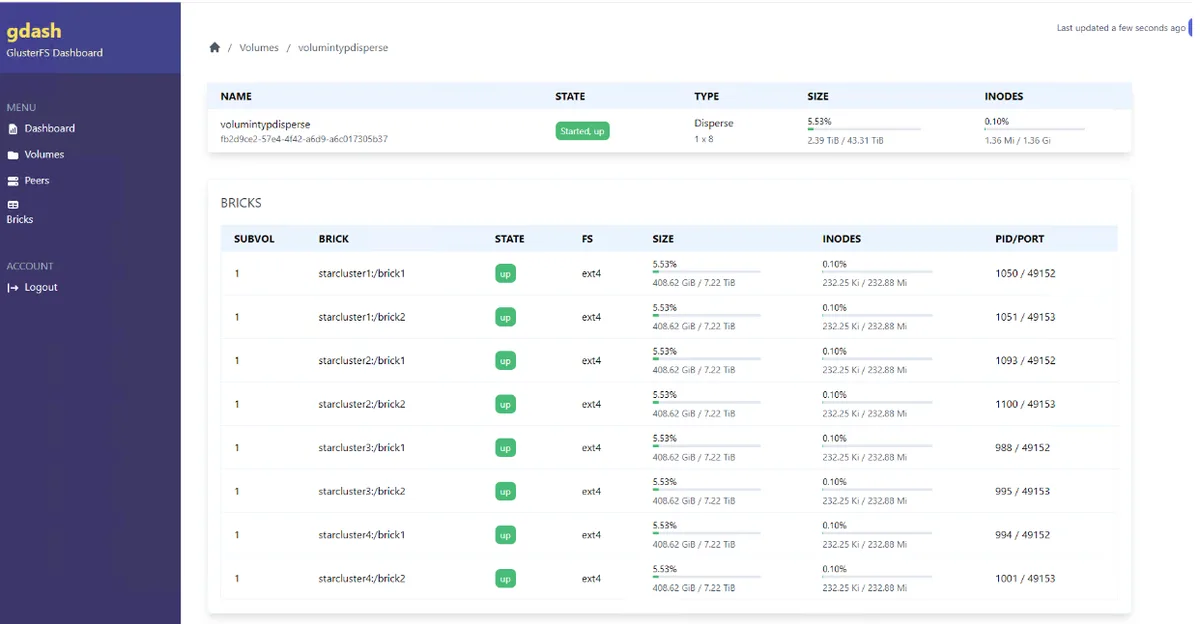Screen dimensions: 1200x624
Task: Click the 'Started, up' state badge
Action: click(x=583, y=131)
